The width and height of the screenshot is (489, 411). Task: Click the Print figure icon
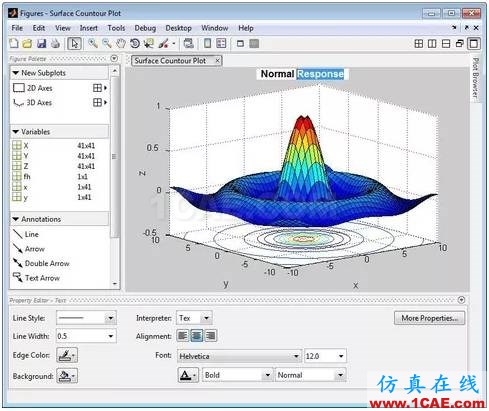(55, 43)
